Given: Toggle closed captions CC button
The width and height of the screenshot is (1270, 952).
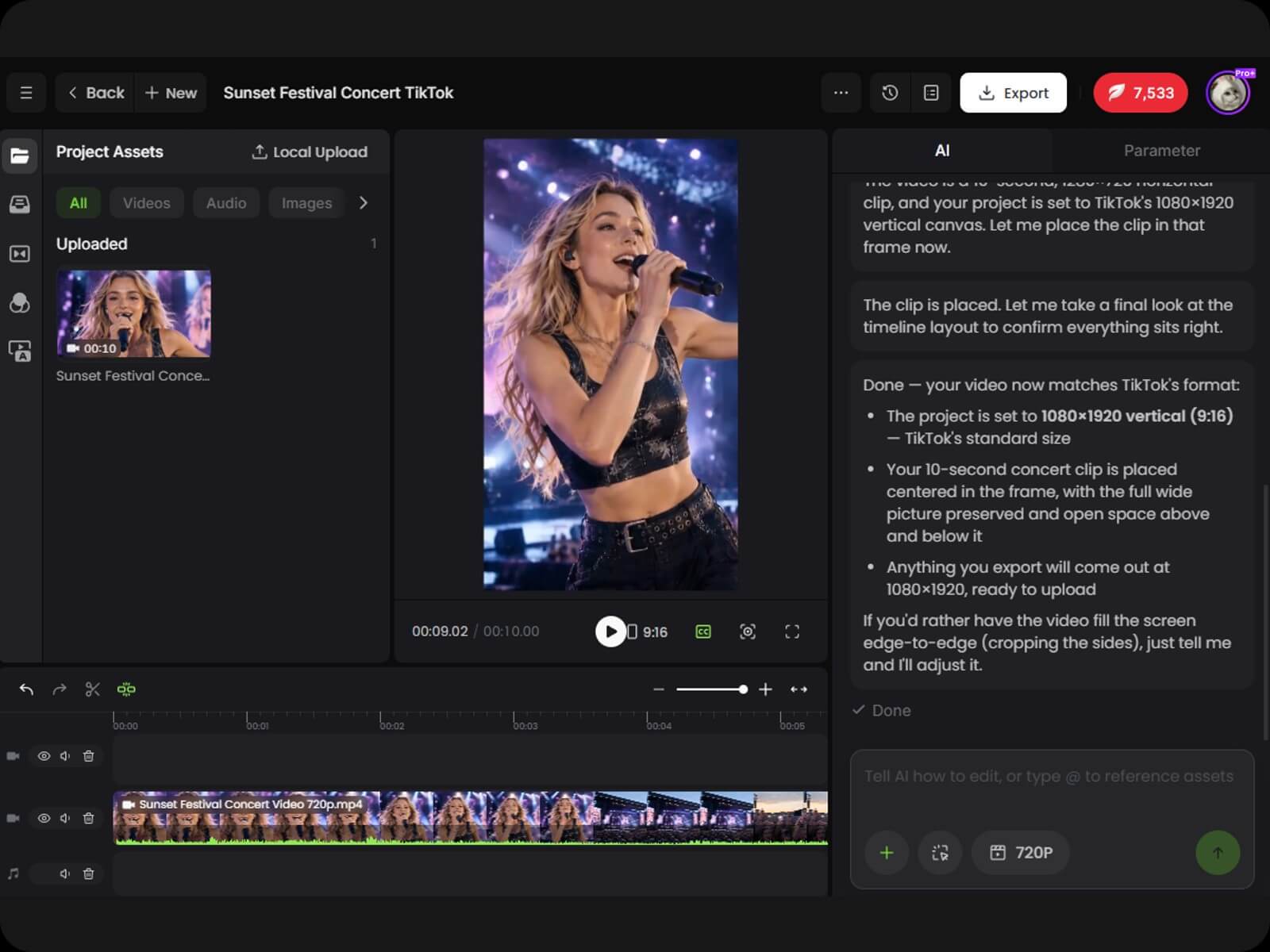Looking at the screenshot, I should click(703, 631).
